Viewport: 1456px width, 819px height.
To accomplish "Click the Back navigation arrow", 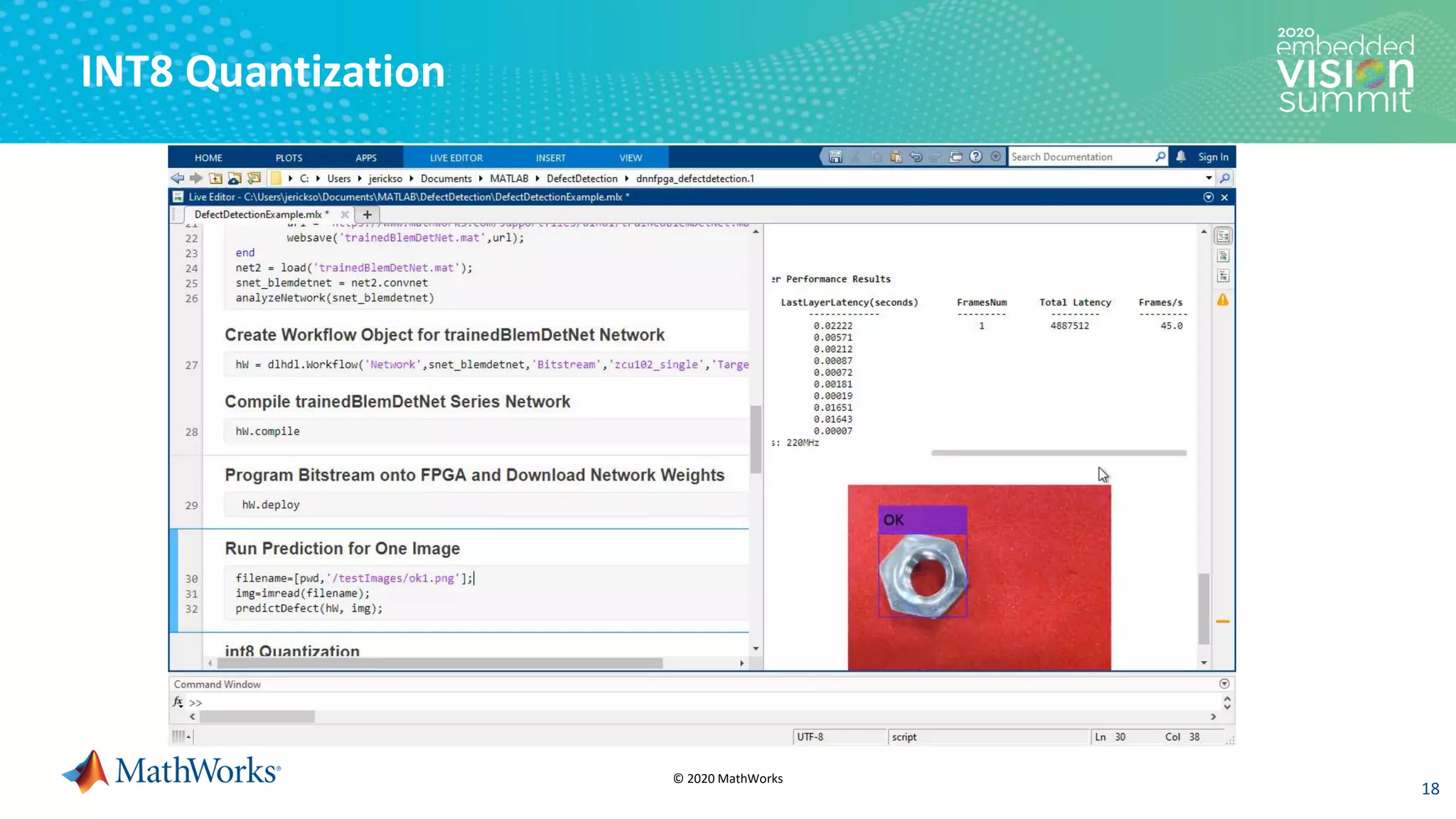I will [x=177, y=178].
